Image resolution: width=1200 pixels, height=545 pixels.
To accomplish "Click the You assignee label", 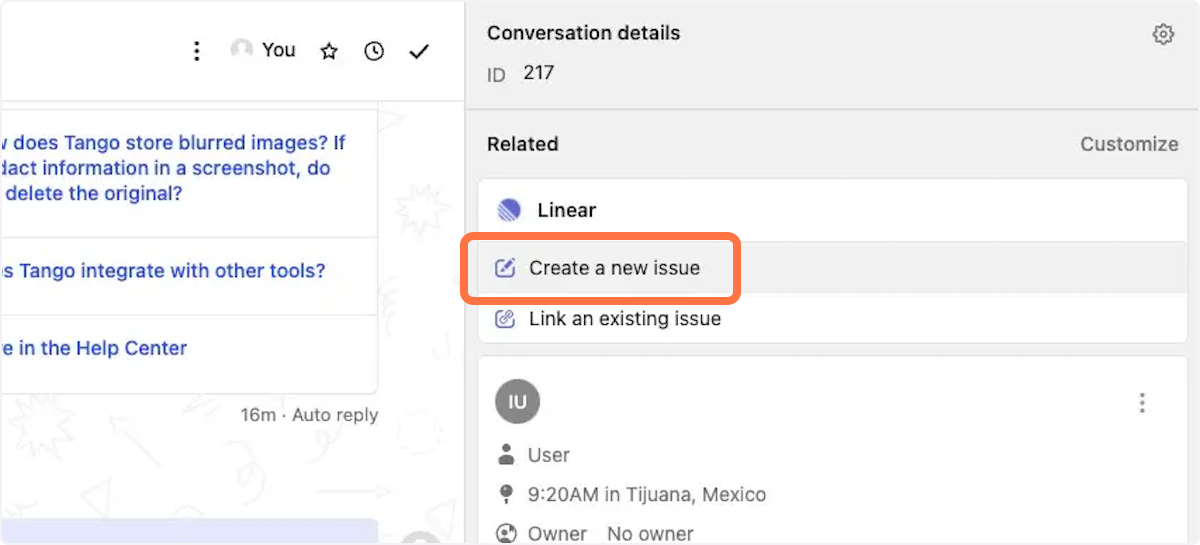I will click(x=279, y=50).
